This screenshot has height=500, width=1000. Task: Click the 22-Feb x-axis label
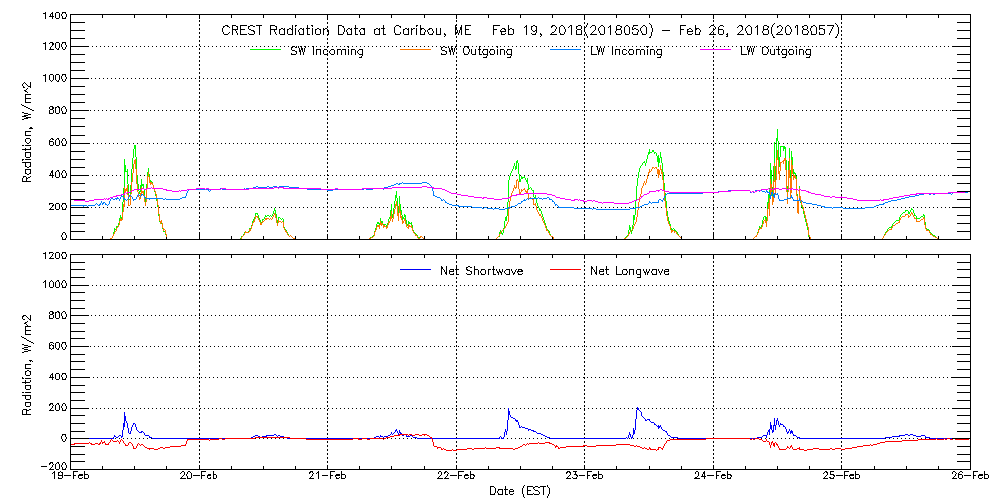click(x=456, y=477)
